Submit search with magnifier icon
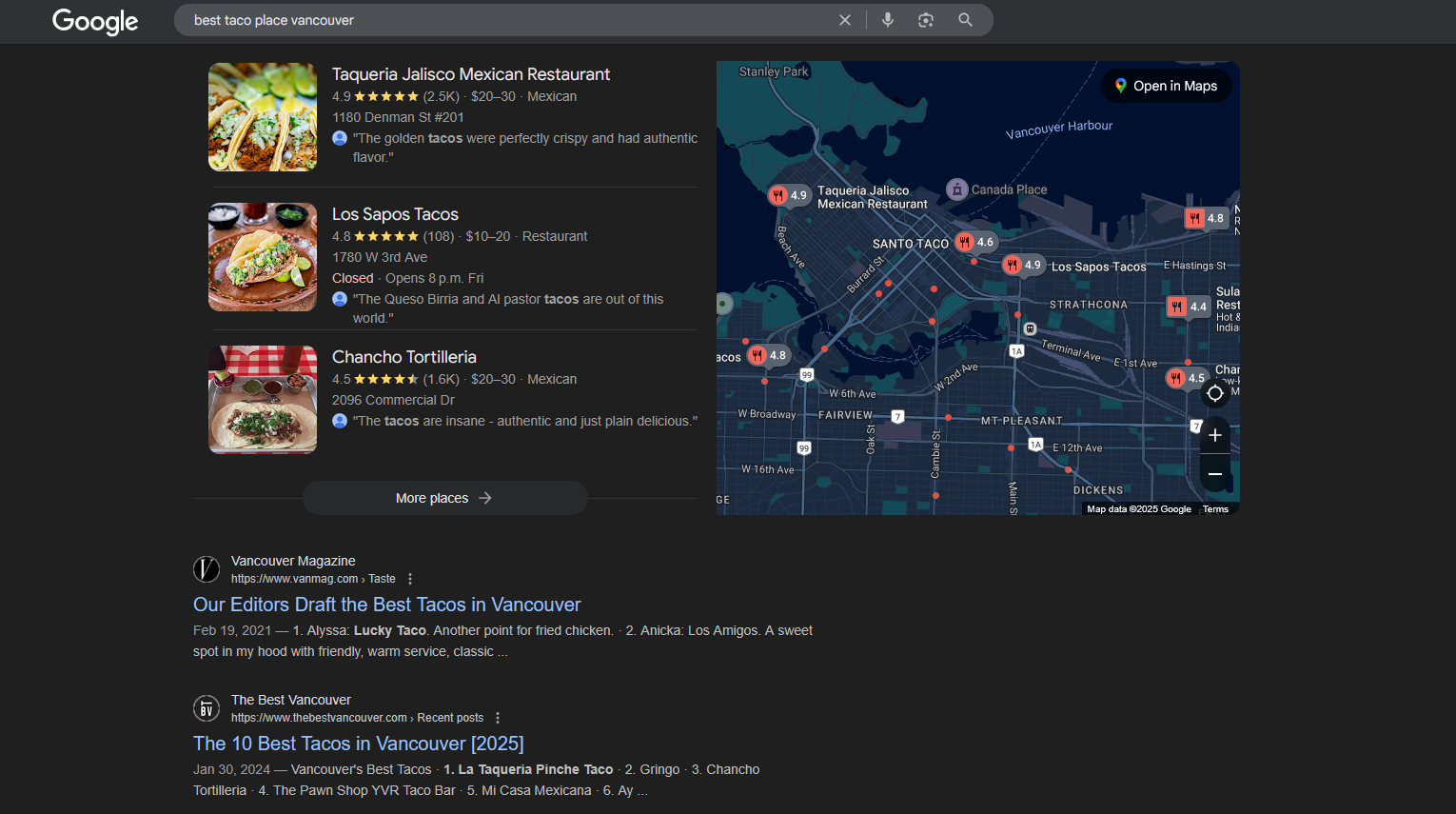1456x814 pixels. (965, 20)
